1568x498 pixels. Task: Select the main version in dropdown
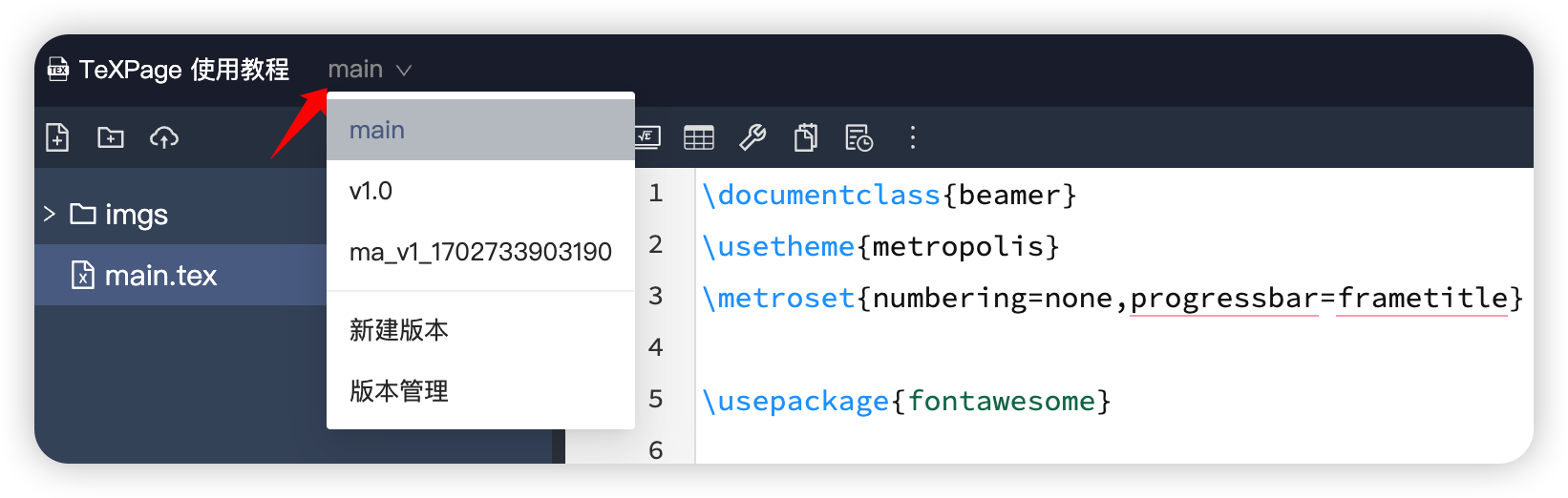pyautogui.click(x=377, y=131)
